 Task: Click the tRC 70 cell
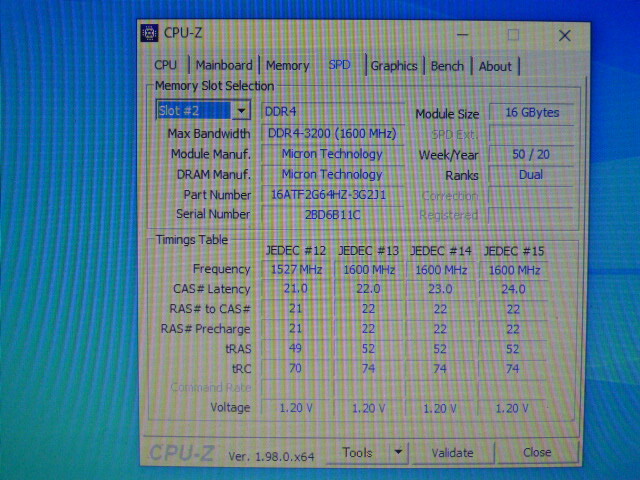click(x=296, y=368)
